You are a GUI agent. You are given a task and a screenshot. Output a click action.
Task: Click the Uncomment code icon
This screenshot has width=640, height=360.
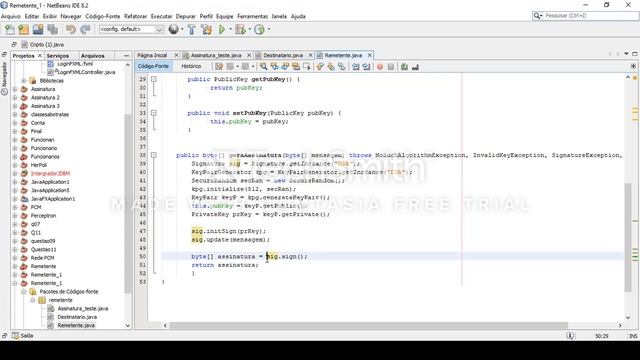[415, 67]
